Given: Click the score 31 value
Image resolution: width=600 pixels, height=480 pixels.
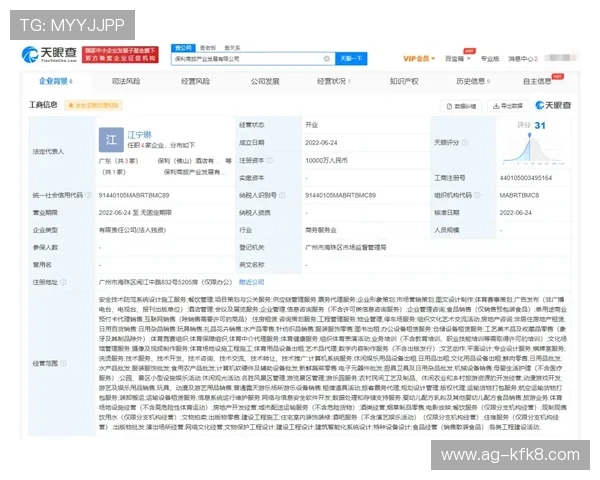Looking at the screenshot, I should pos(540,126).
